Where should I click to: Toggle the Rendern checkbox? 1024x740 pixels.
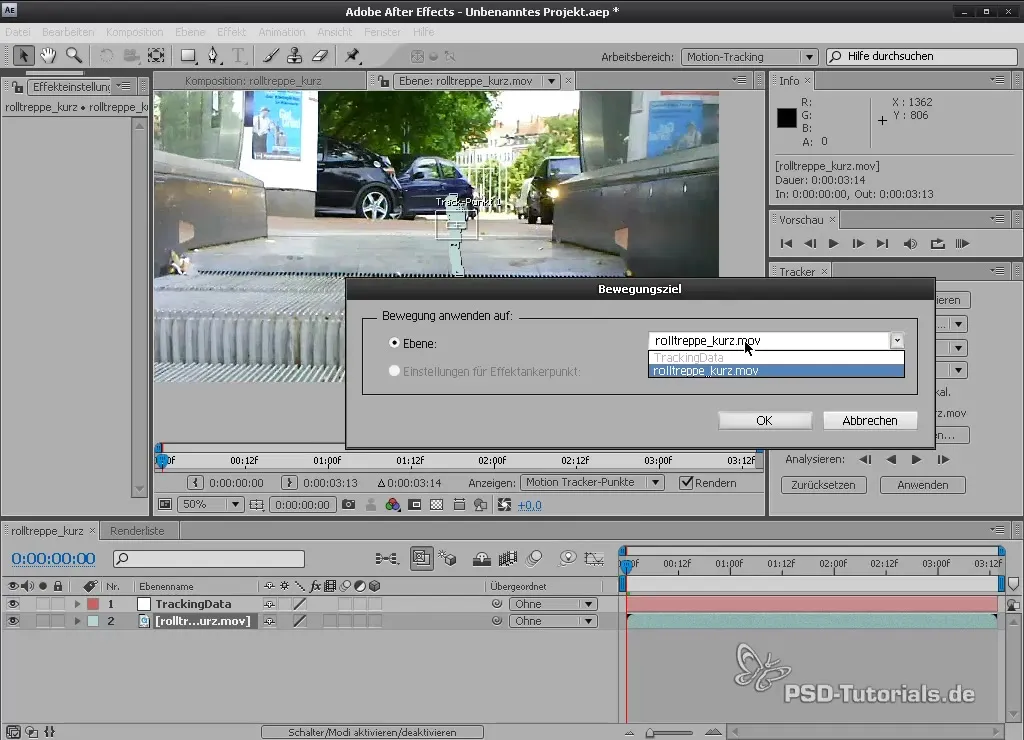(686, 483)
